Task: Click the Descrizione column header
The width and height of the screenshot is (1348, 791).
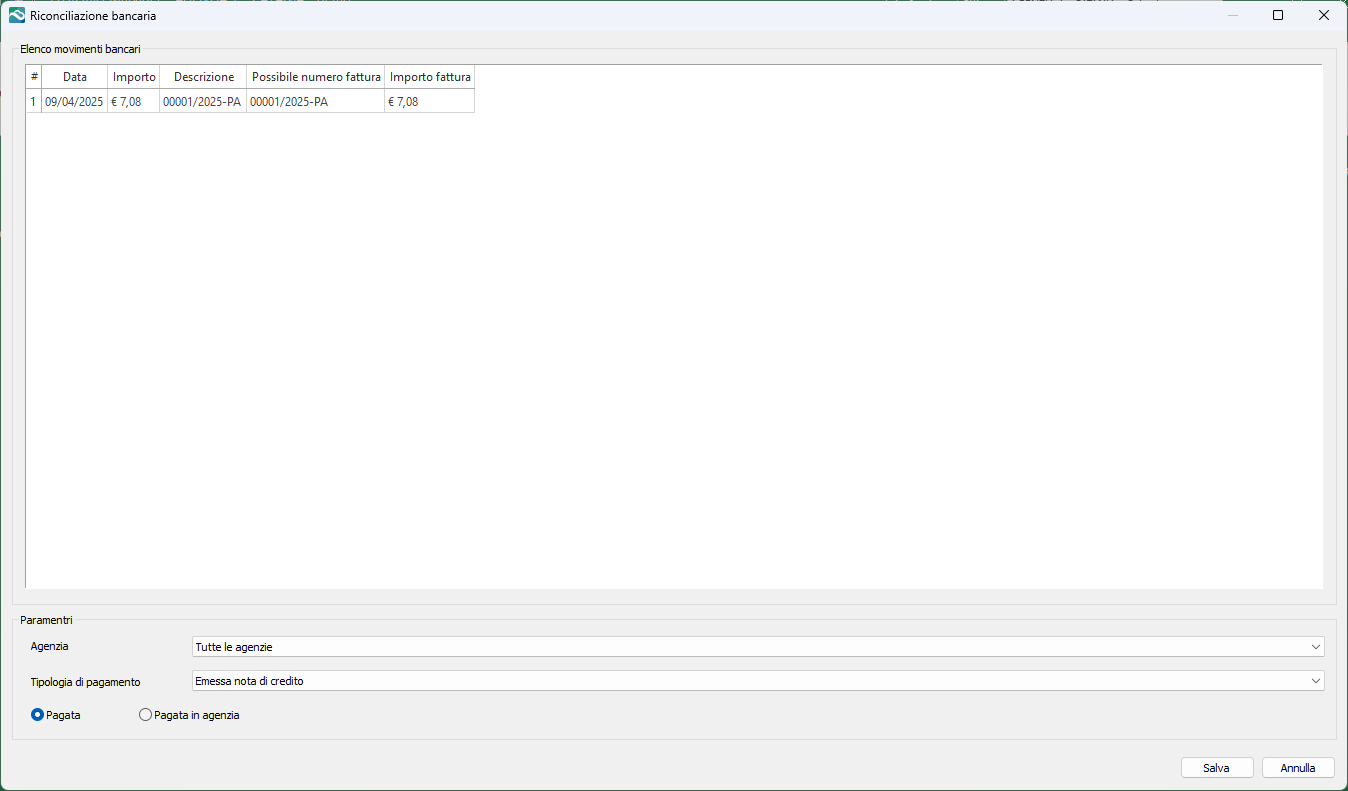Action: tap(203, 77)
